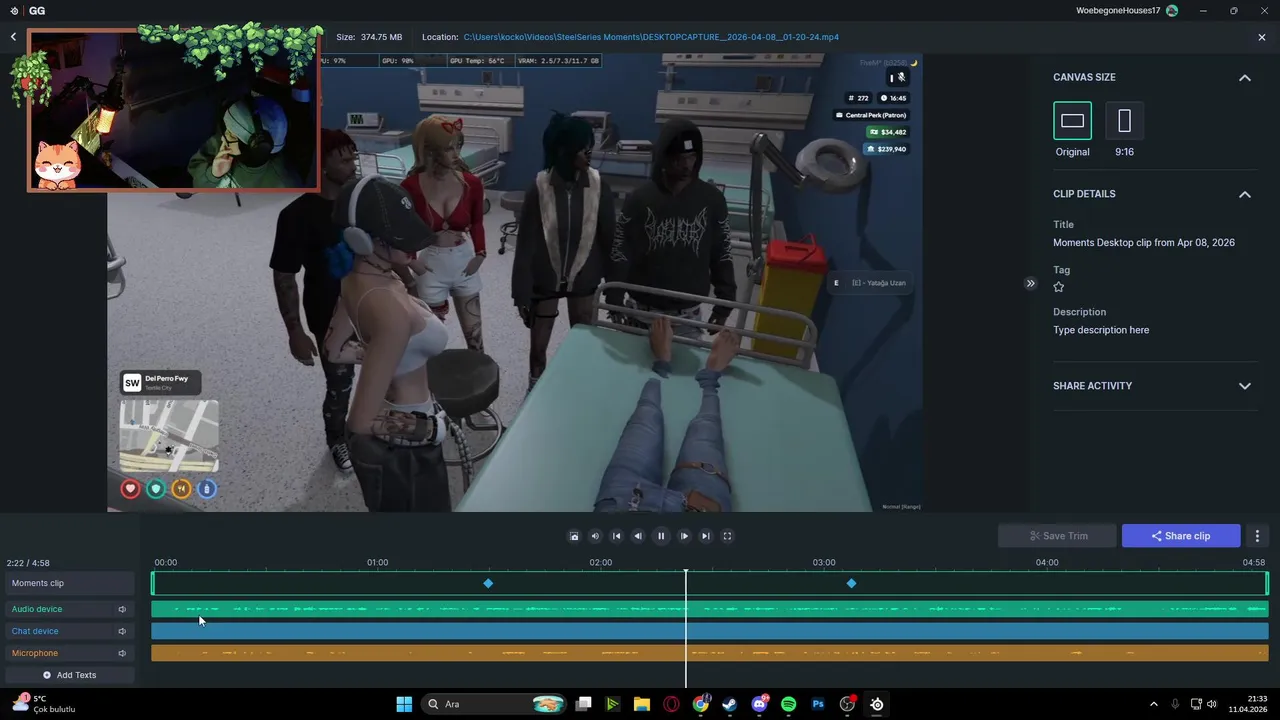1280x720 pixels.
Task: Open the weather widget in the taskbar
Action: (x=44, y=704)
